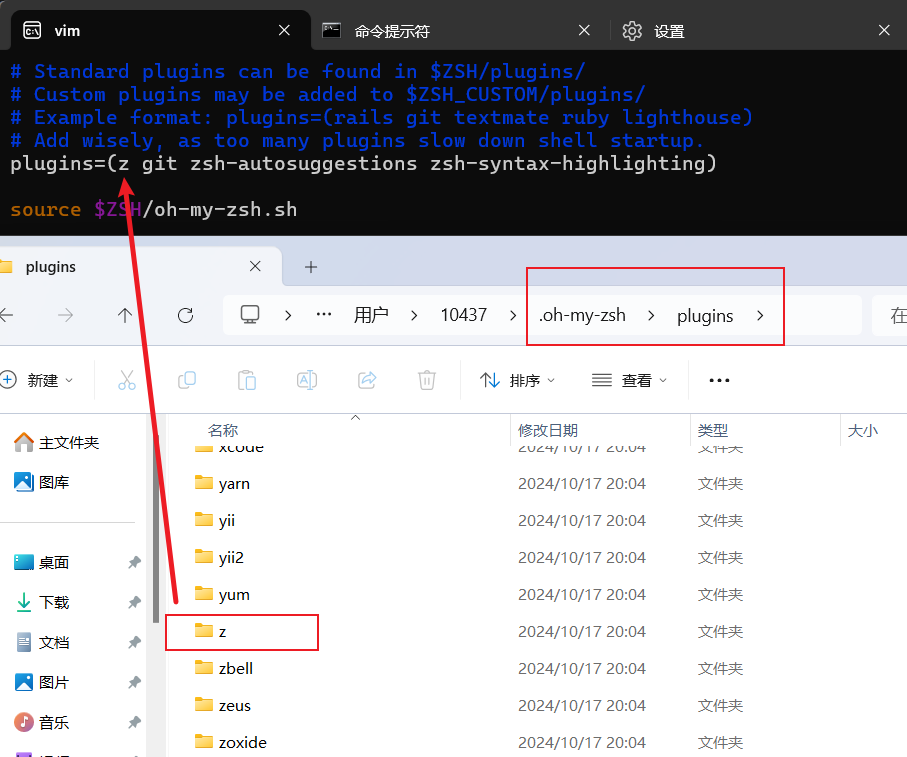Click the Delete trash icon
Screen dimensions: 907x757
coord(427,380)
